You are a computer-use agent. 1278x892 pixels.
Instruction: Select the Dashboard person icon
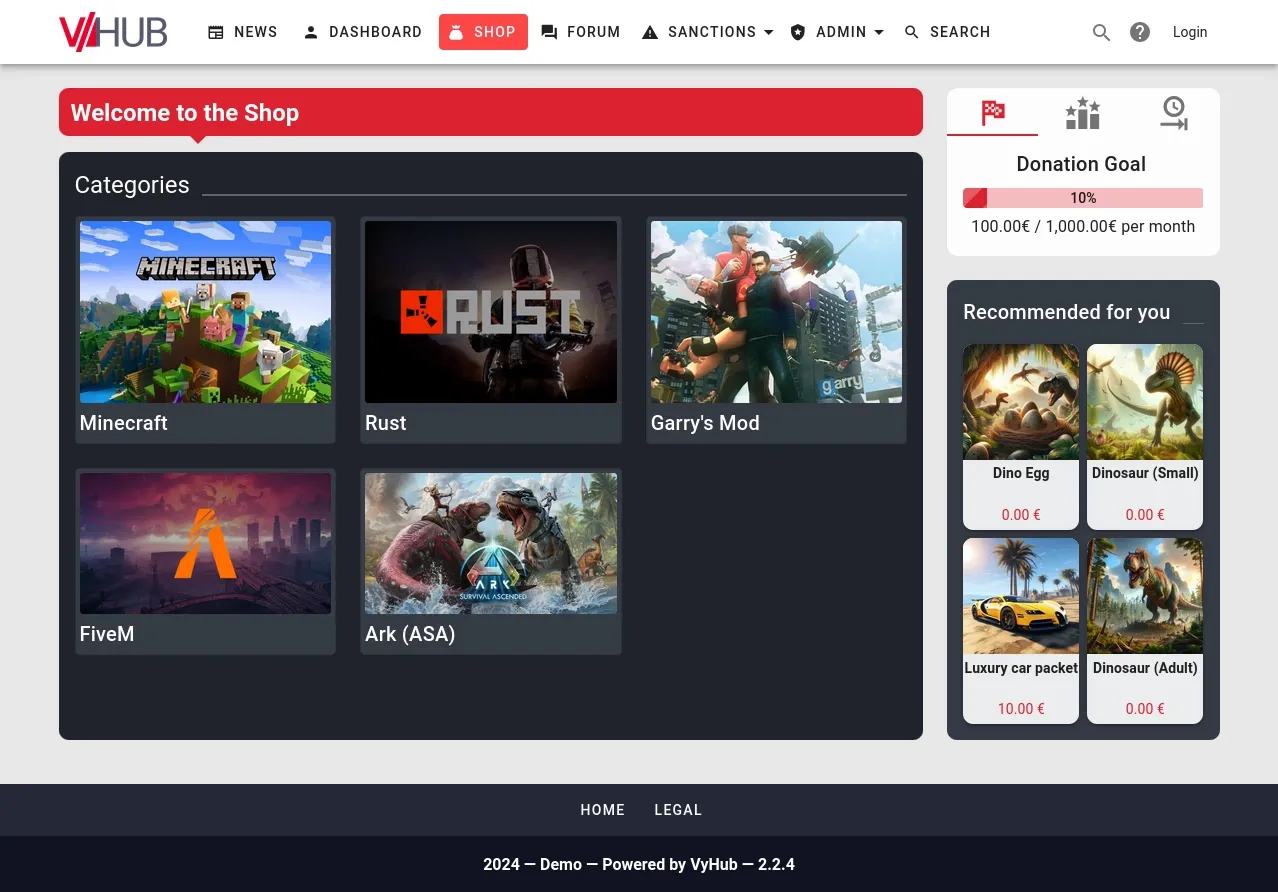pos(311,32)
